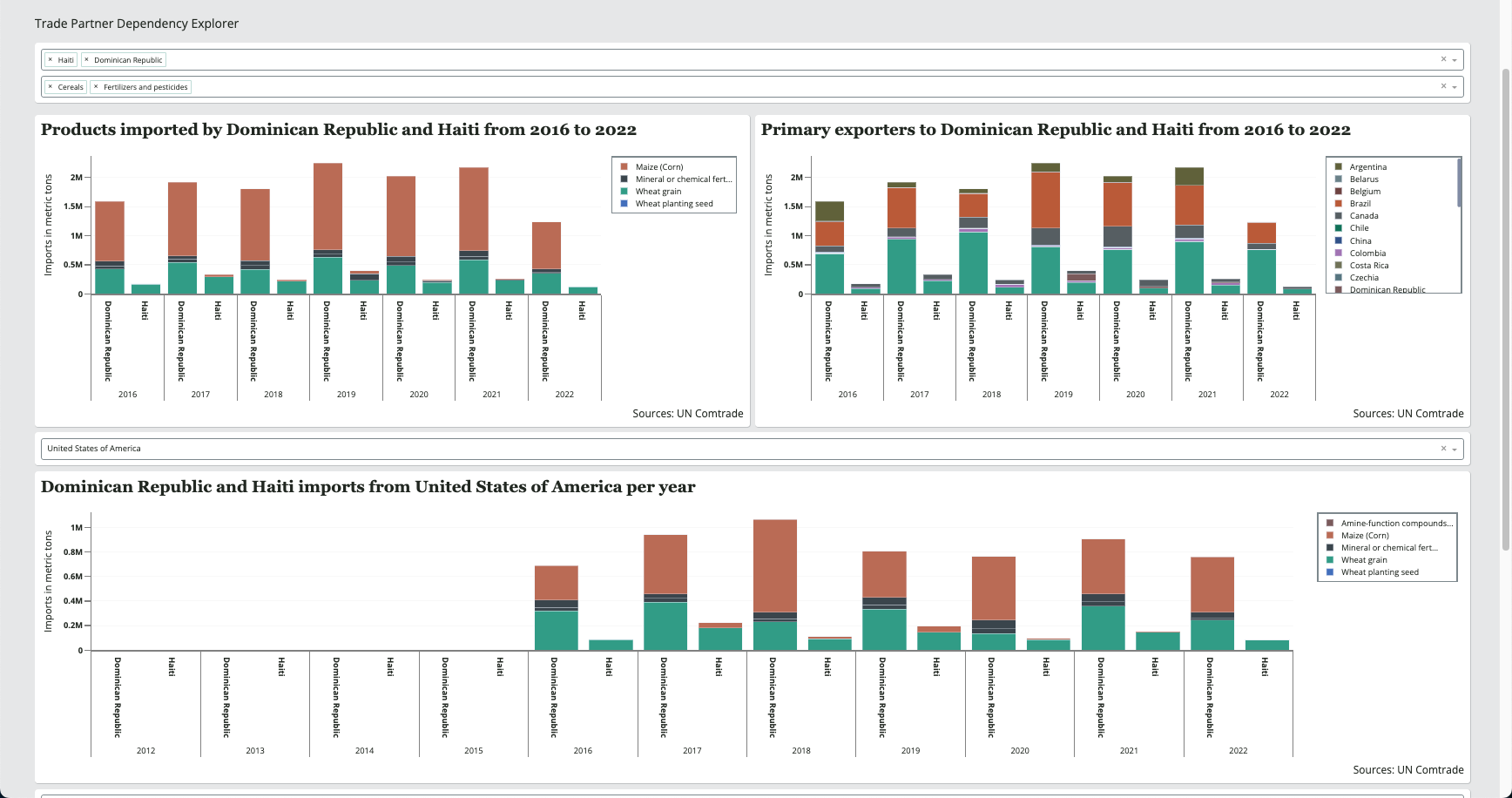Screen dimensions: 1512x798
Task: Click Amine-function compounds legend entry
Action: (x=1395, y=524)
